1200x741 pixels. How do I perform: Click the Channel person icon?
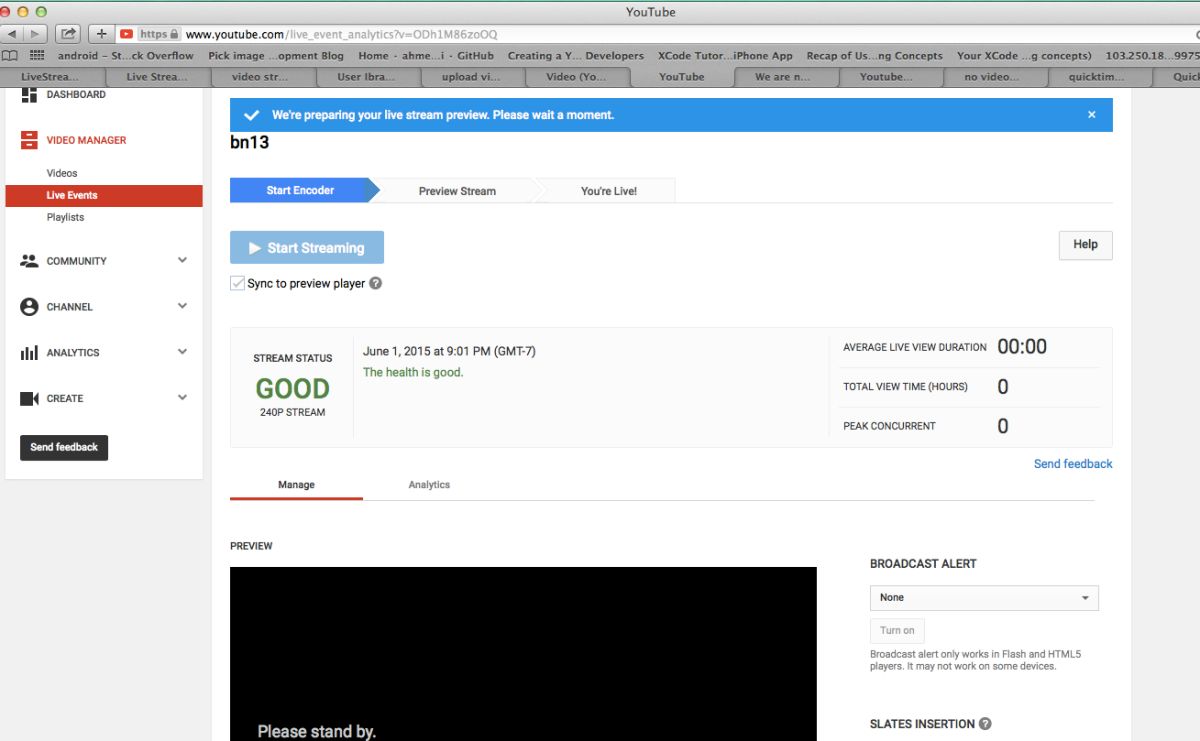(x=29, y=307)
